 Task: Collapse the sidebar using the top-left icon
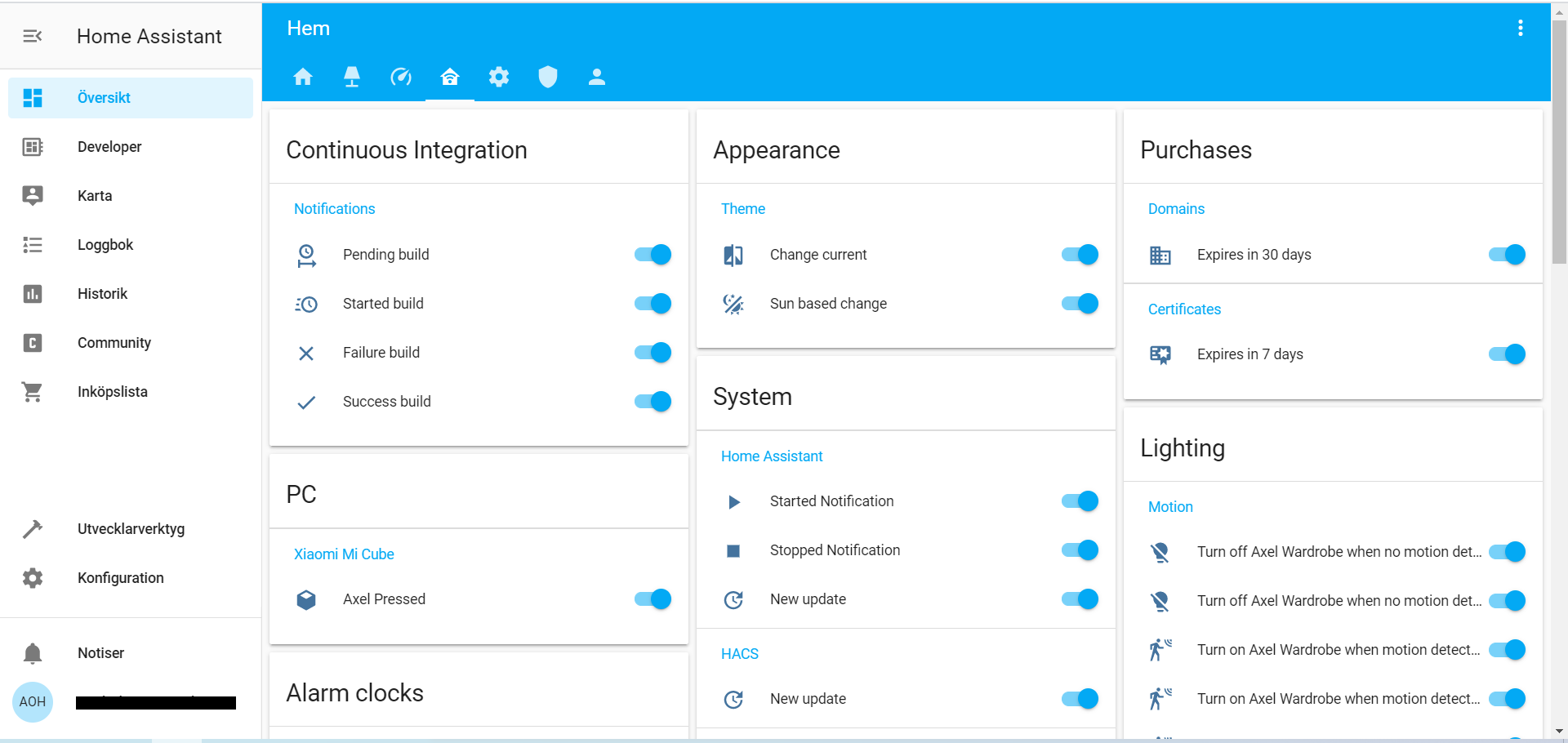(x=33, y=36)
